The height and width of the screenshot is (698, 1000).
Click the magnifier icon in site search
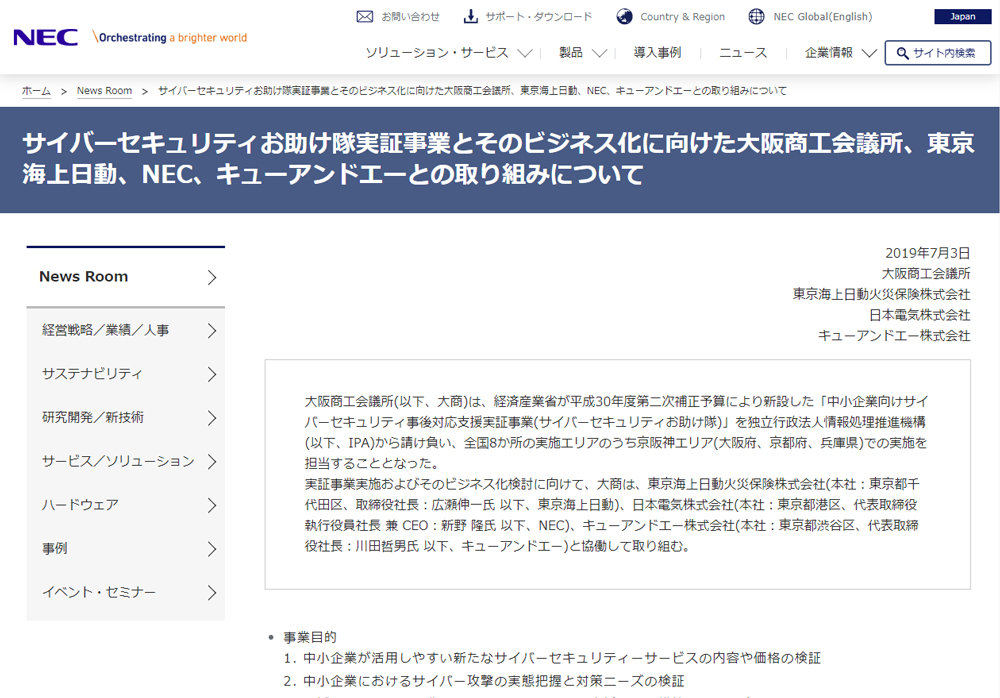click(x=902, y=53)
